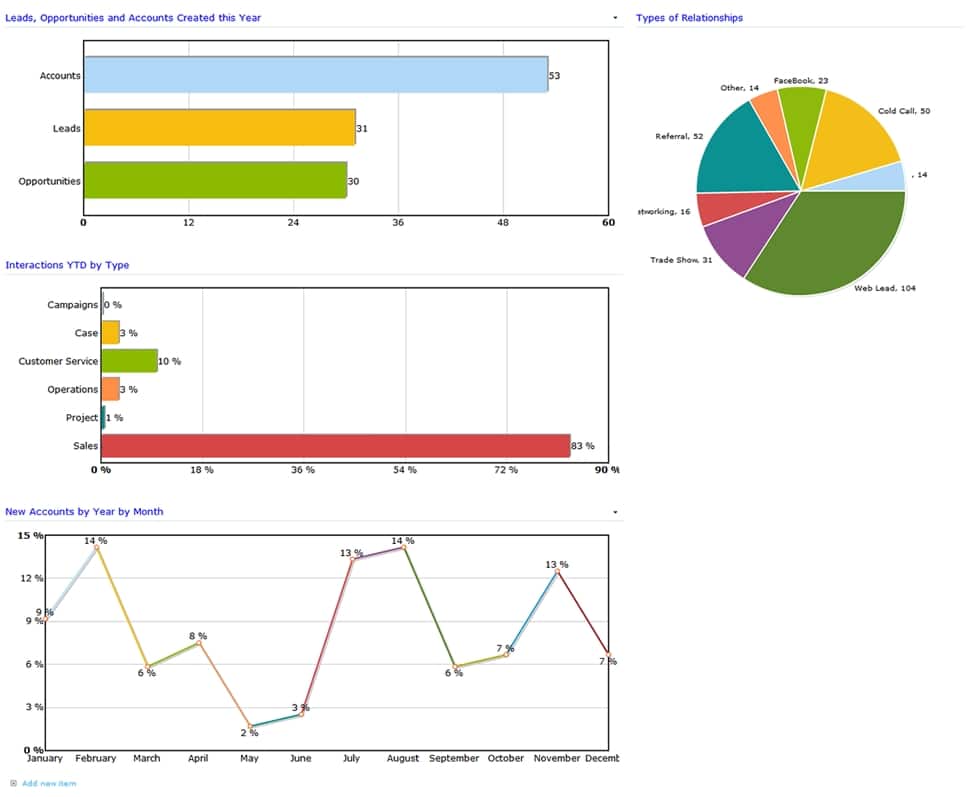Click the orange Operations bar
Image resolution: width=966 pixels, height=797 pixels.
point(110,389)
